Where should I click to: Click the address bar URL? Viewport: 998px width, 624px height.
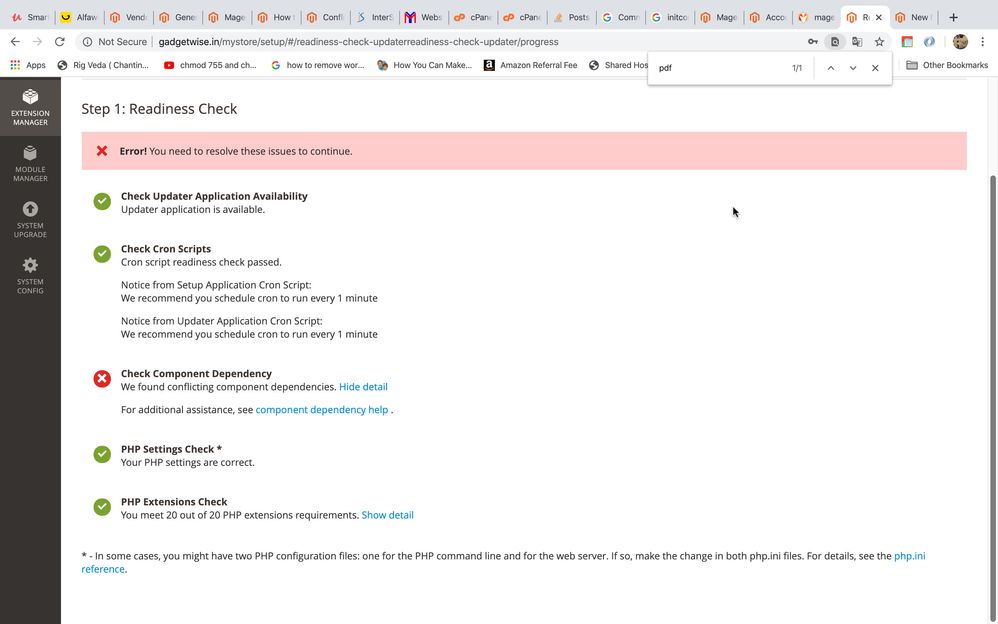358,41
